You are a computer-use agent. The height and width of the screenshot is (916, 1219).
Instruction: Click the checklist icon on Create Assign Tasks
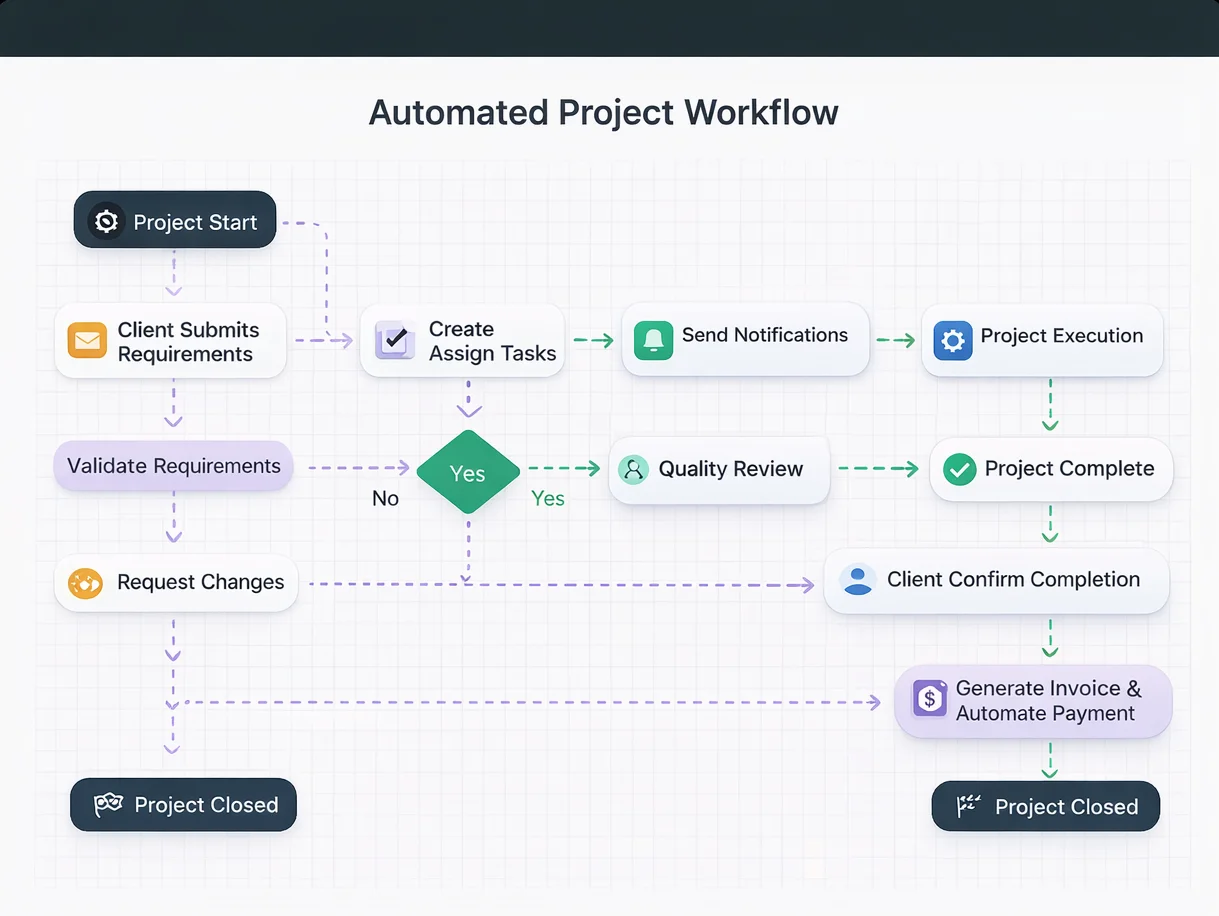pyautogui.click(x=395, y=340)
